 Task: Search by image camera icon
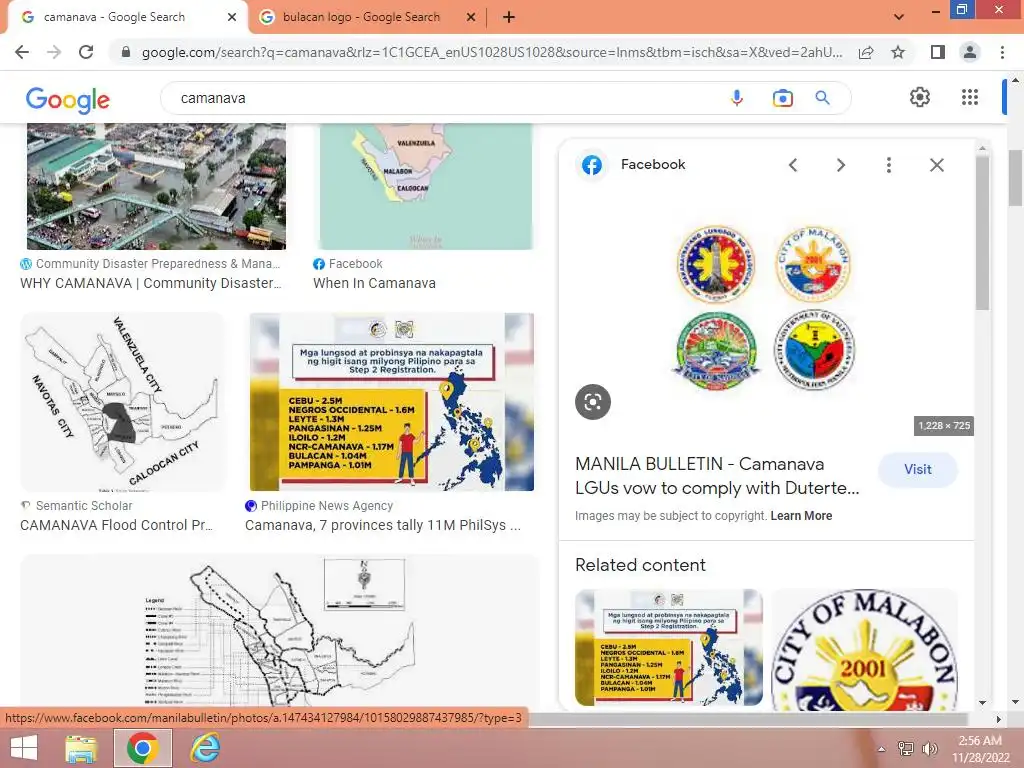pyautogui.click(x=782, y=98)
